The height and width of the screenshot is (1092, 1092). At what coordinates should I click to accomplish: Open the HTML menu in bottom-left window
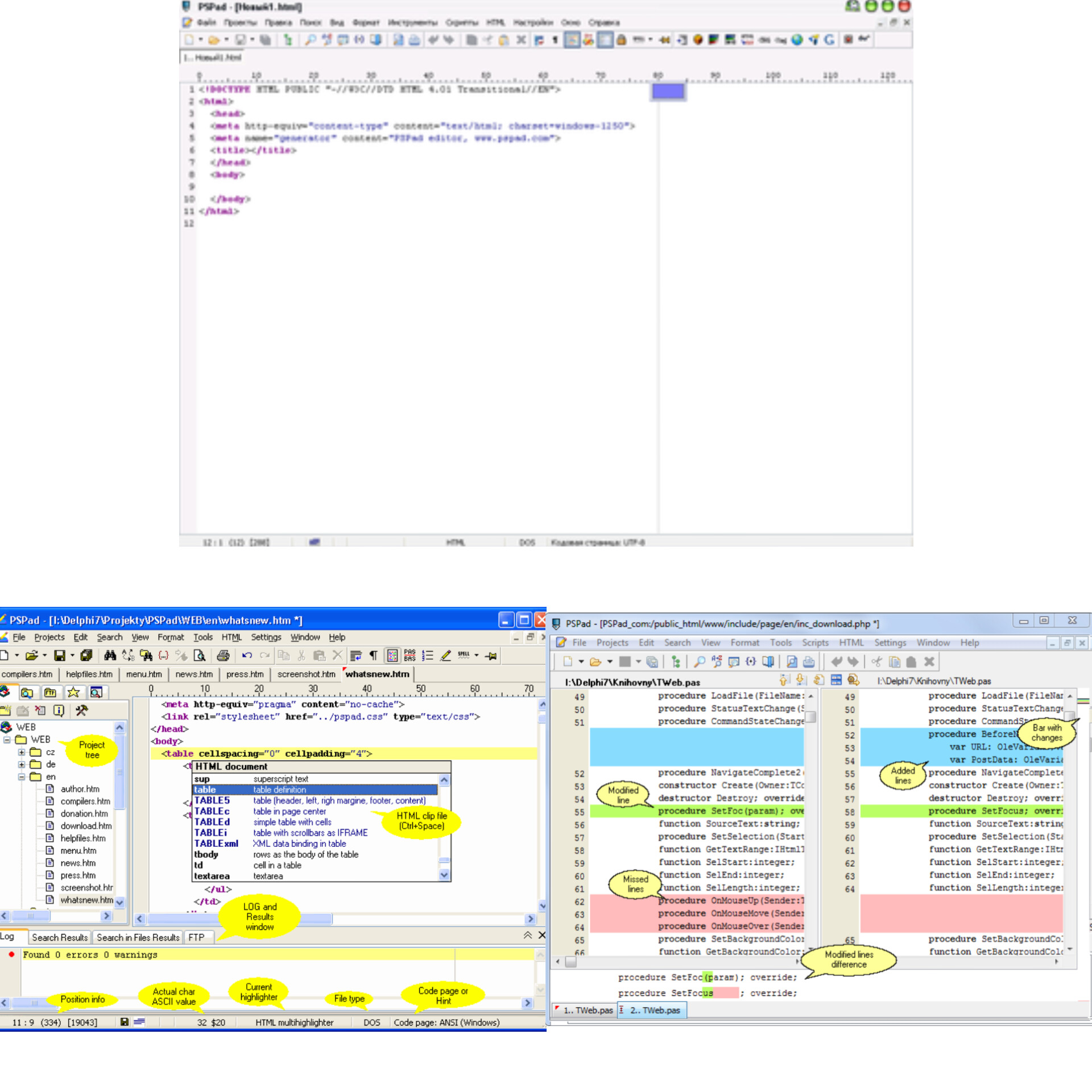[x=231, y=638]
